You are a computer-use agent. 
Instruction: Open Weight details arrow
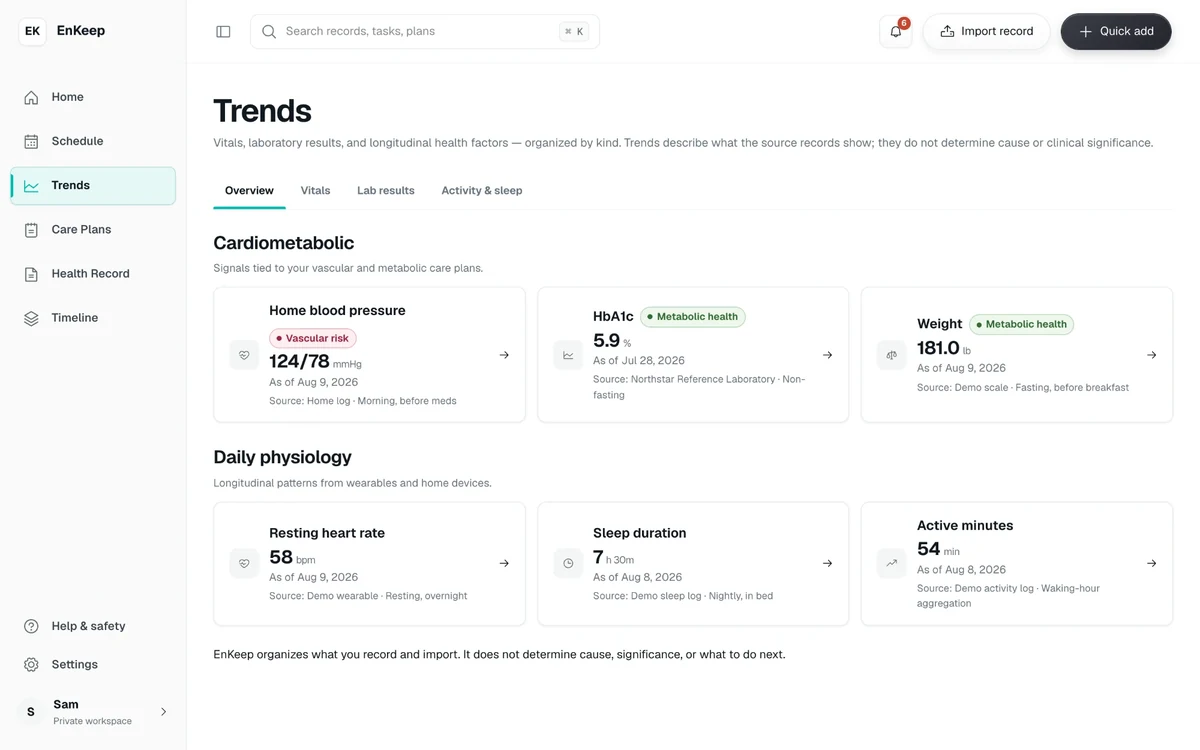[1152, 355]
